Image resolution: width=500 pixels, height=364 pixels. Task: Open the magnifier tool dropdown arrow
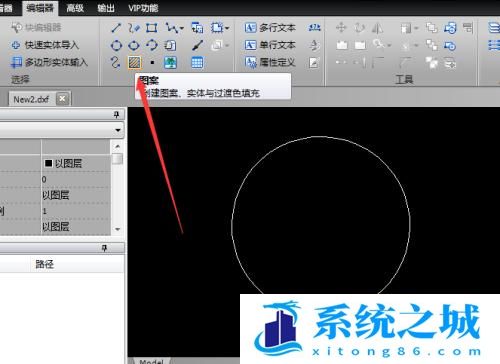tap(389, 45)
